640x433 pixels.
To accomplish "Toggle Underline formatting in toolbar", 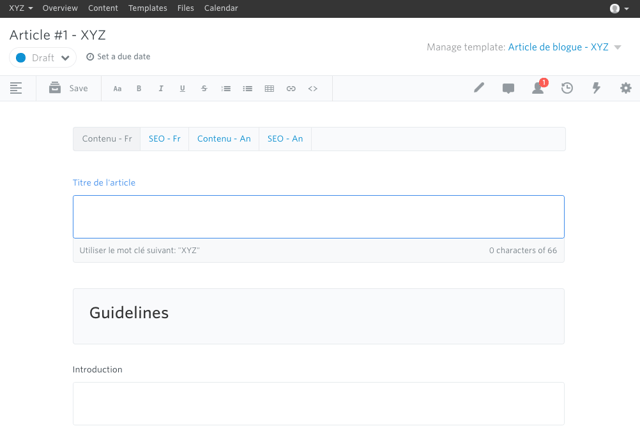I will (x=182, y=89).
